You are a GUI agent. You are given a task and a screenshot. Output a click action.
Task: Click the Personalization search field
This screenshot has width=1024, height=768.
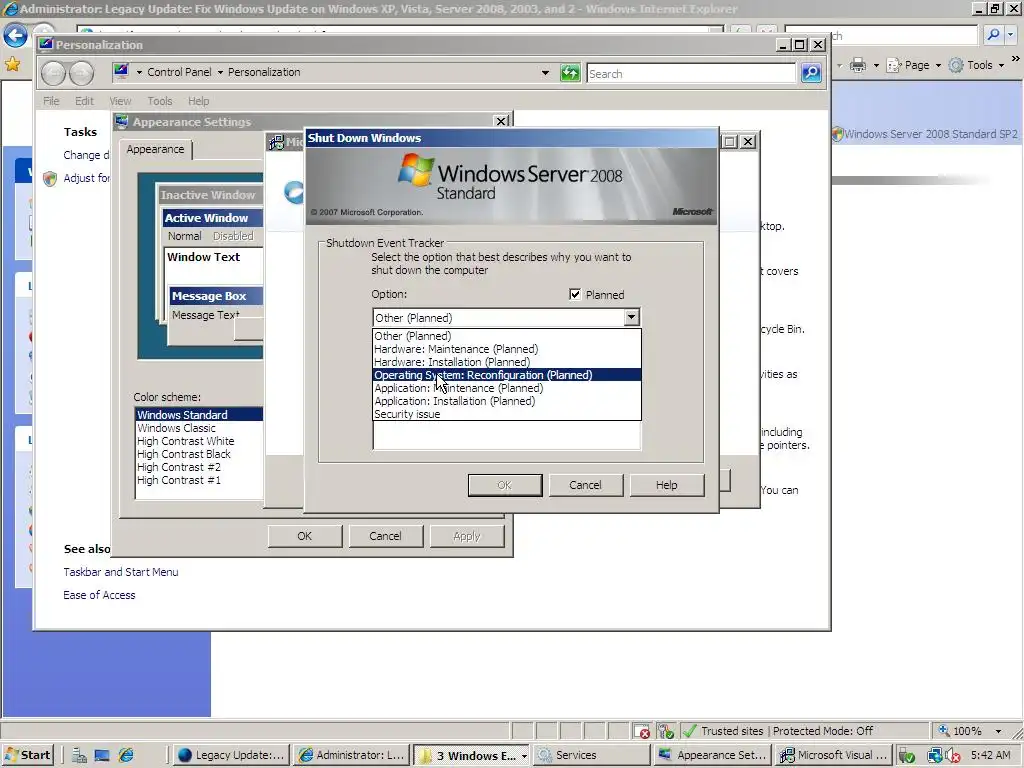click(691, 73)
